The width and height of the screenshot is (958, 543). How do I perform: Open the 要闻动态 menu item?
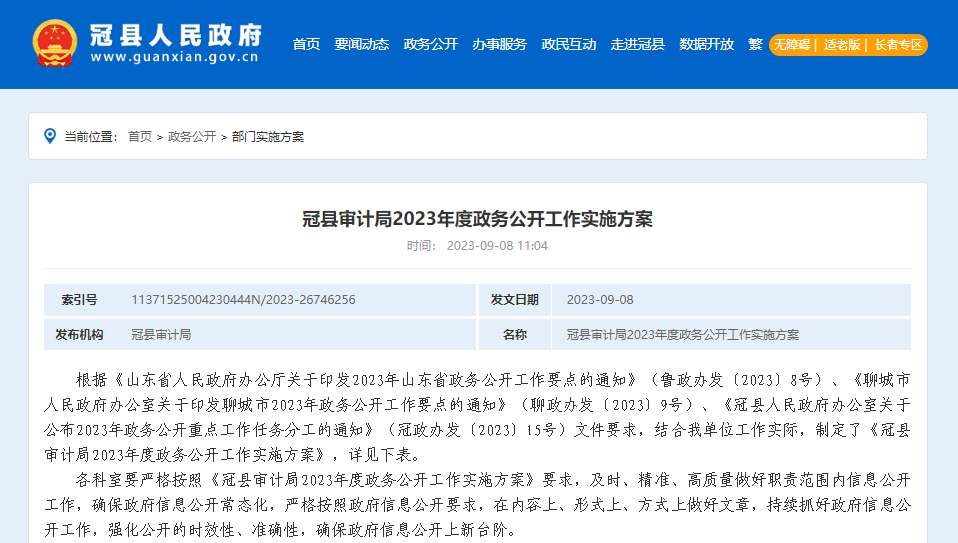tap(362, 45)
